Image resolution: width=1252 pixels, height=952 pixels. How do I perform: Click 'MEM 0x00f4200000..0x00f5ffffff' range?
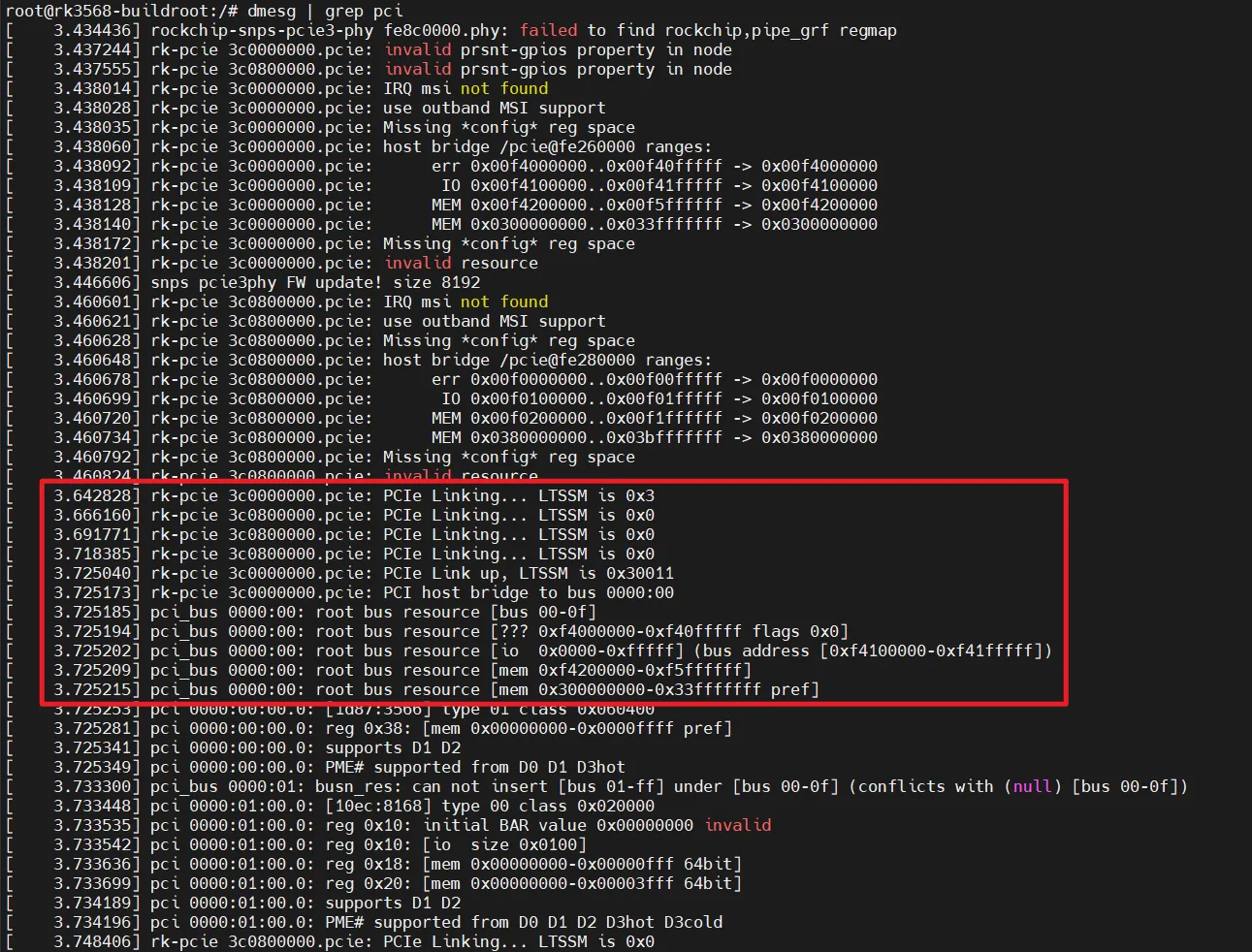pyautogui.click(x=577, y=205)
